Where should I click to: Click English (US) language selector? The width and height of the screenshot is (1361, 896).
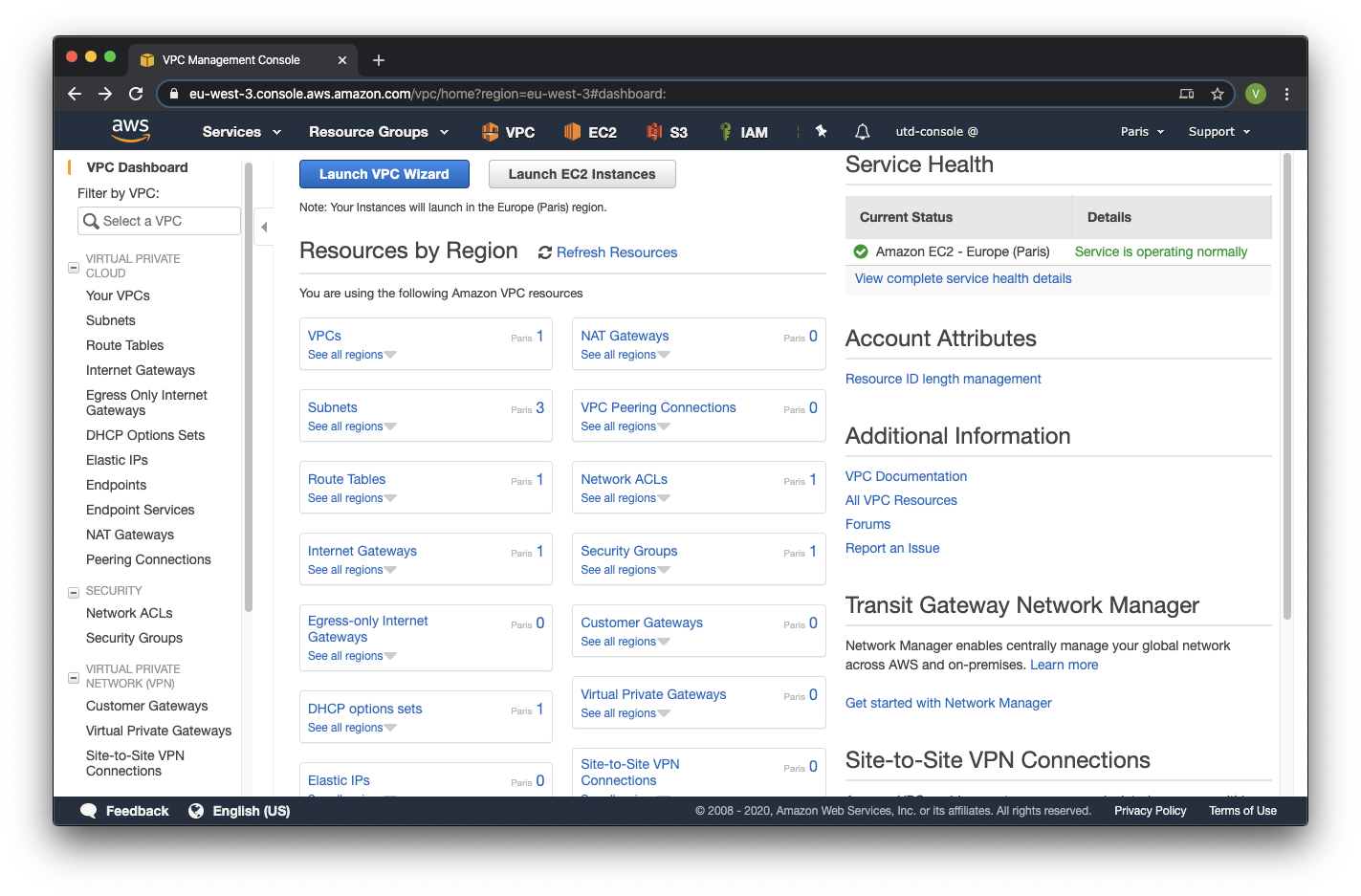pyautogui.click(x=251, y=811)
